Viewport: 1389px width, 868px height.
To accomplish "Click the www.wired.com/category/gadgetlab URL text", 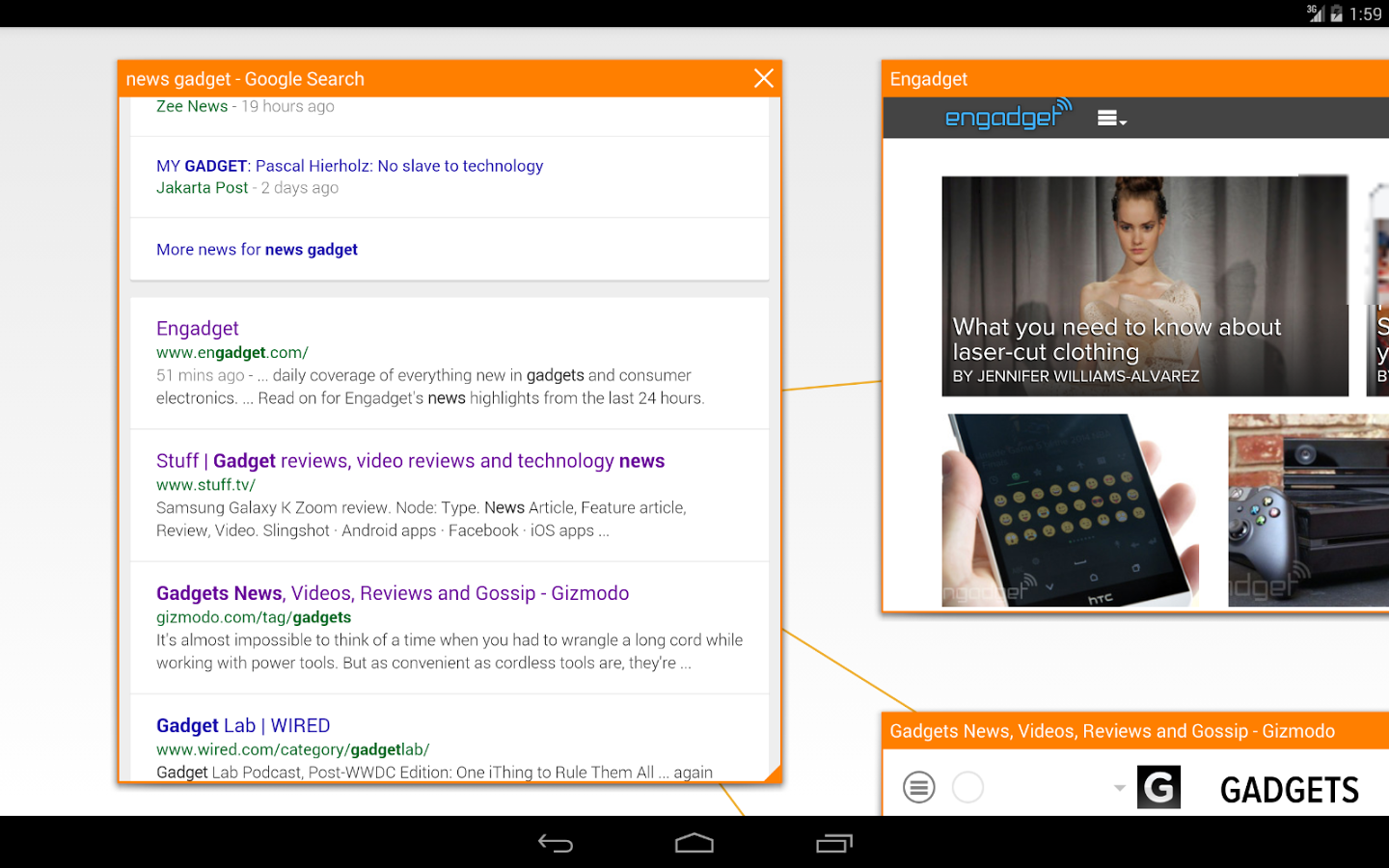I will coord(293,749).
